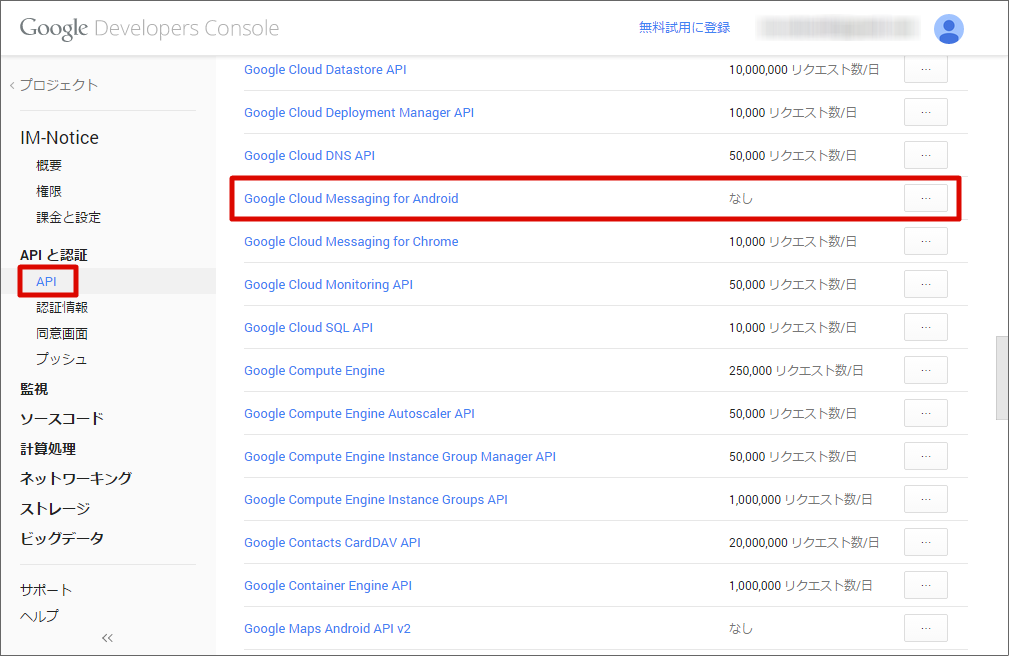Image resolution: width=1009 pixels, height=656 pixels.
Task: Click the blurred account email in header
Action: point(838,28)
